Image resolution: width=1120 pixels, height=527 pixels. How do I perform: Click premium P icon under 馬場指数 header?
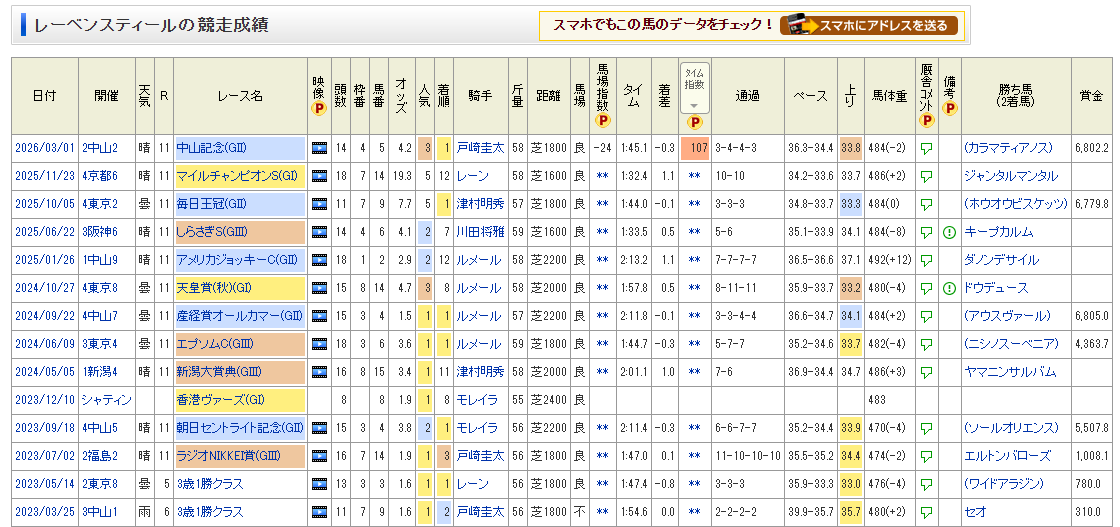coord(602,121)
